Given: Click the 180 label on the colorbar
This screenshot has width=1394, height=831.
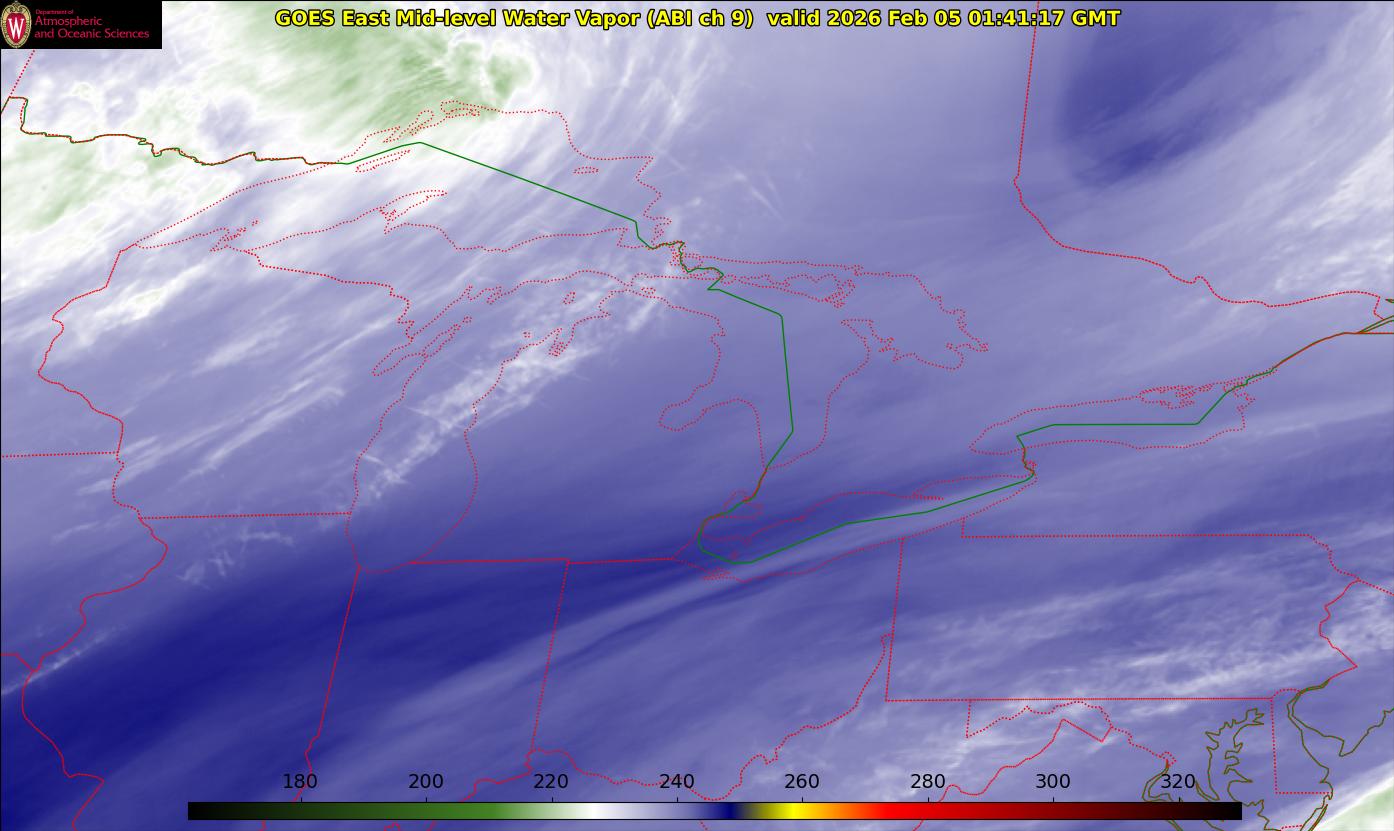Looking at the screenshot, I should tap(300, 782).
